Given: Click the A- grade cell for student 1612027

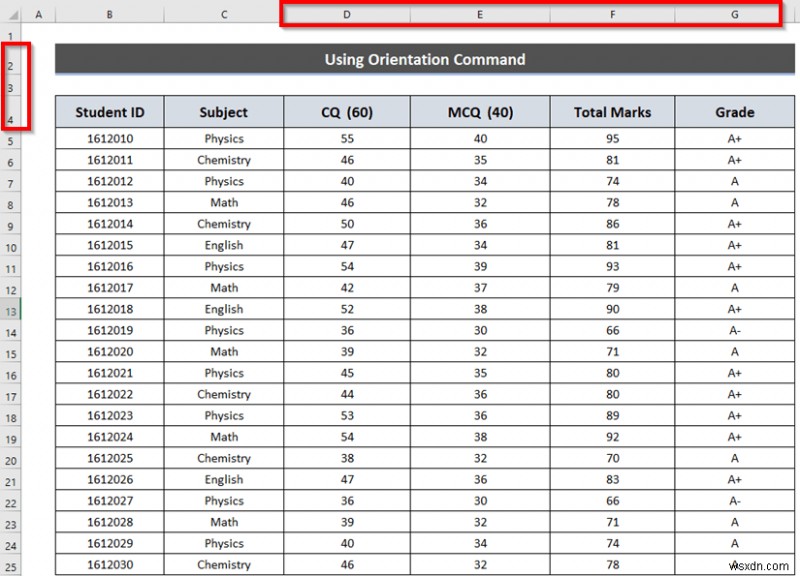Looking at the screenshot, I should [x=734, y=501].
